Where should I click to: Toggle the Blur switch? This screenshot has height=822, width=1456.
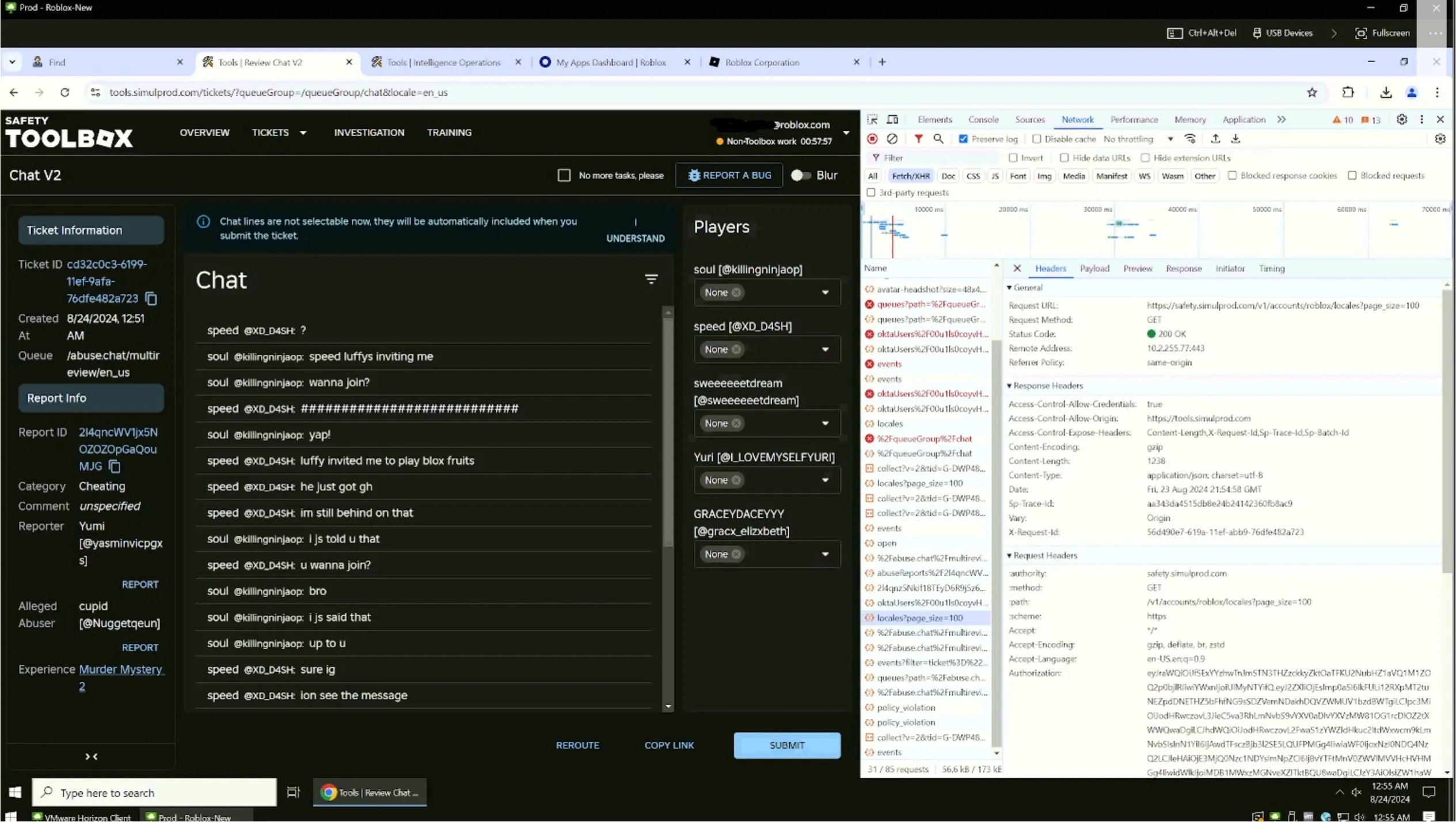800,175
